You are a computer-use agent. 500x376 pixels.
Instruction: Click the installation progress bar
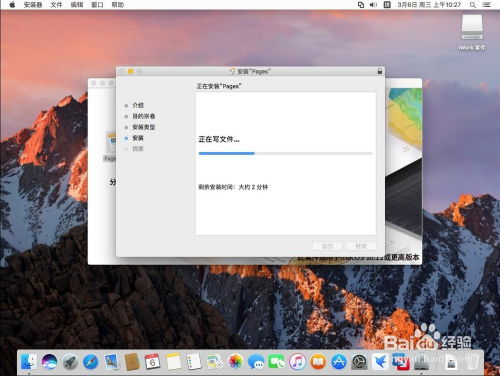285,153
